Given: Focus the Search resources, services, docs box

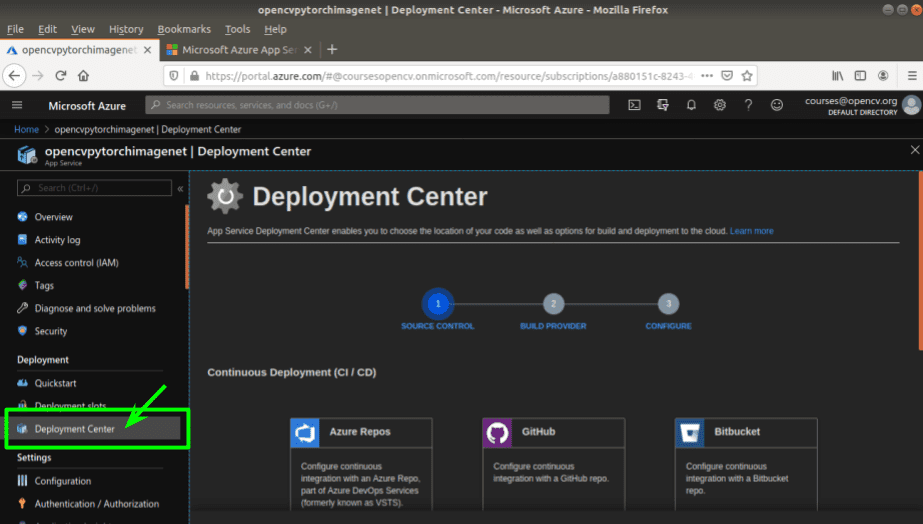Looking at the screenshot, I should coord(377,105).
